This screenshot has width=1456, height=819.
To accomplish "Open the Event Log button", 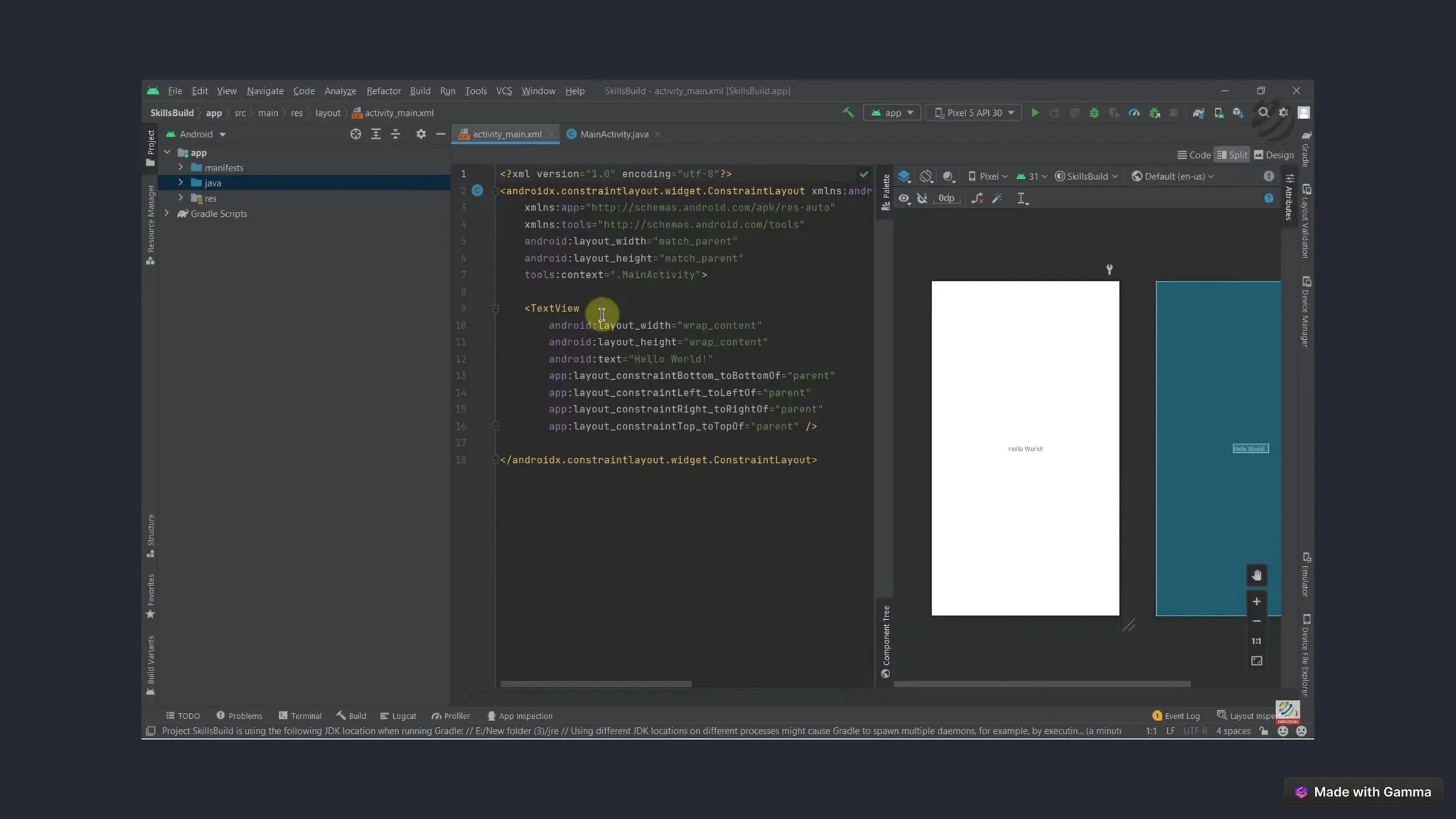I will pyautogui.click(x=1176, y=716).
